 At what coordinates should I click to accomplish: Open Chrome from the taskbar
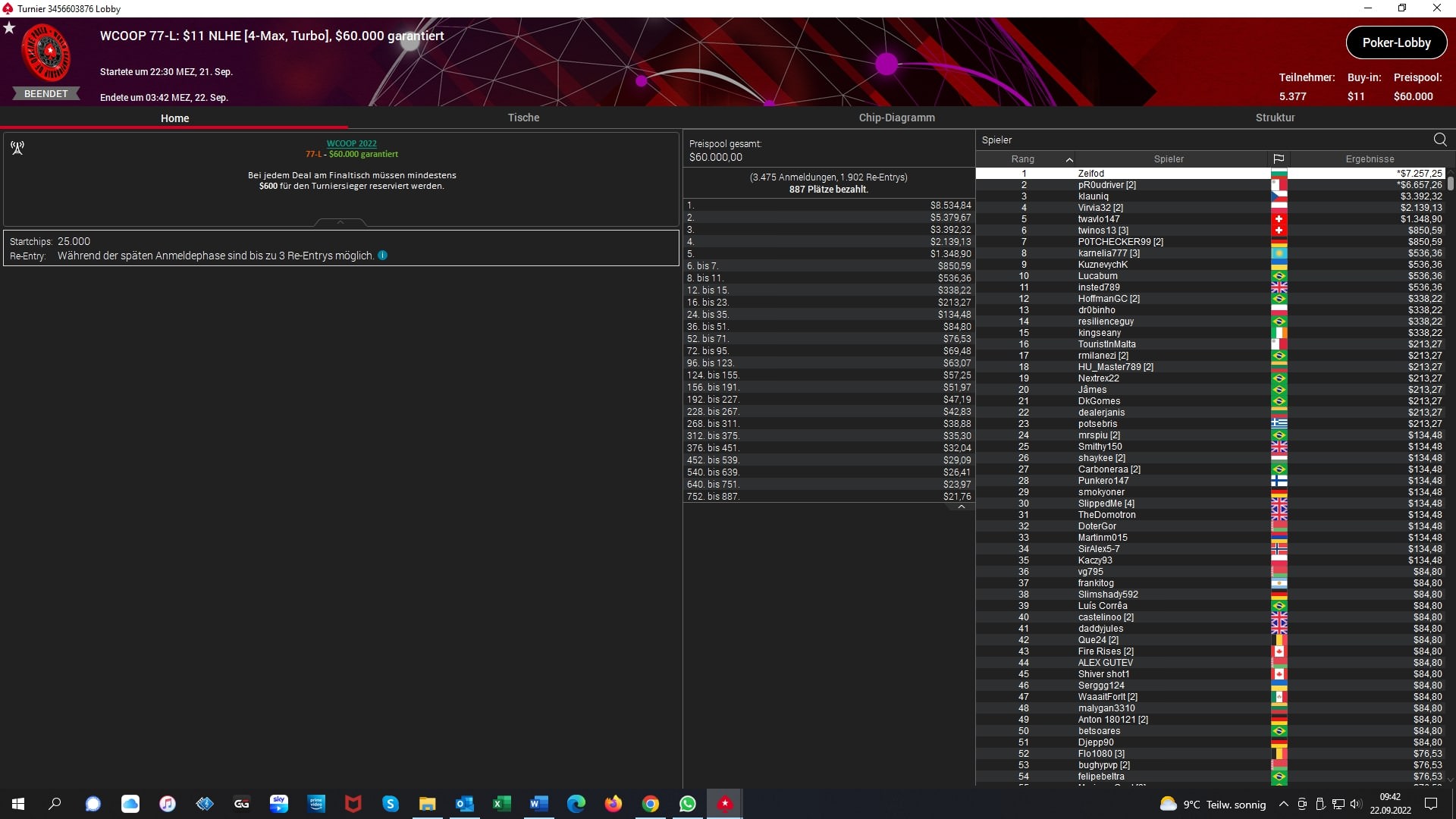[651, 804]
